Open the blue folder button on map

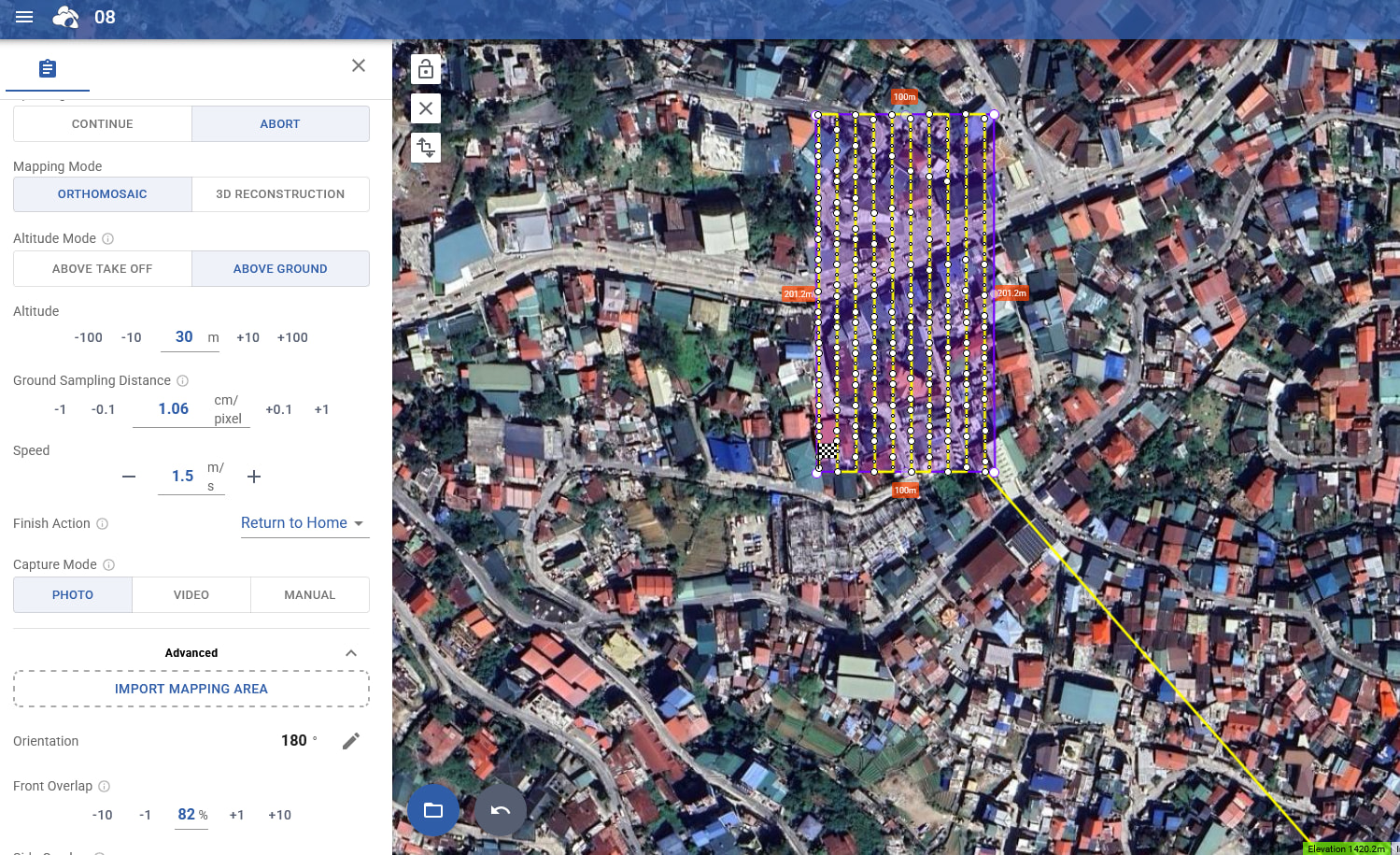pyautogui.click(x=433, y=810)
